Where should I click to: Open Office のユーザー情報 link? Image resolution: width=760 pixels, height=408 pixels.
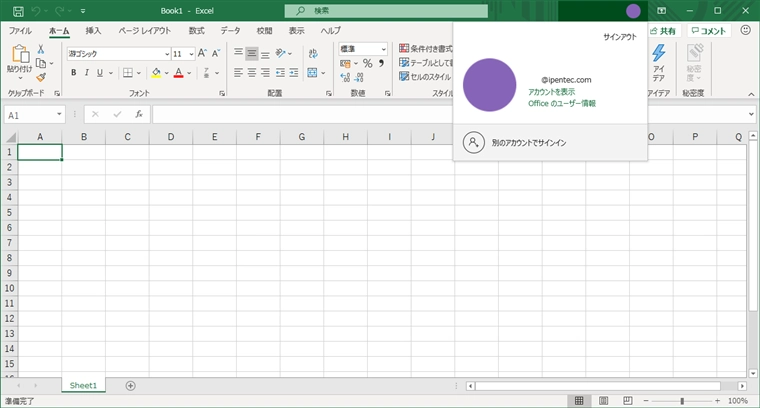pyautogui.click(x=562, y=103)
